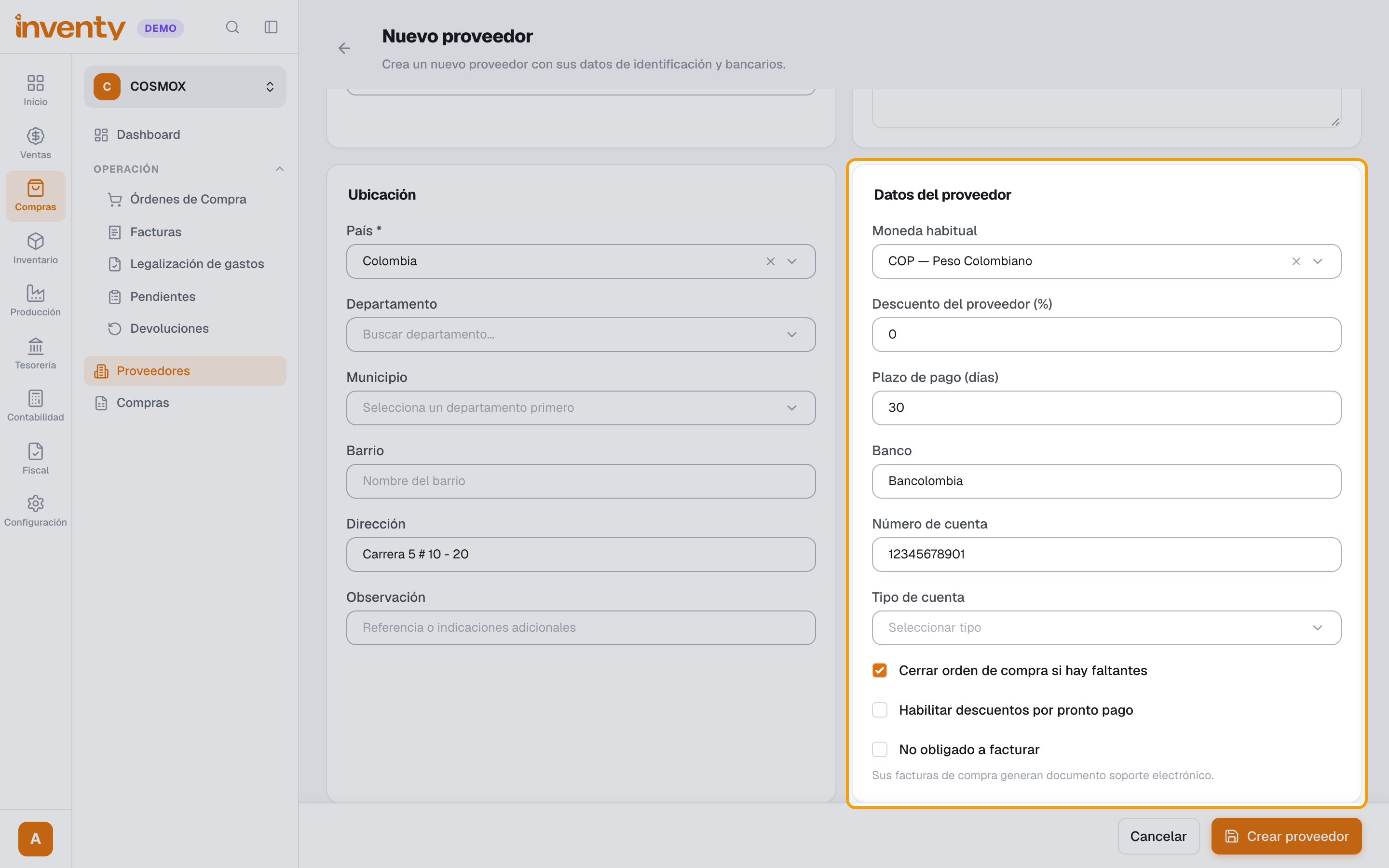Screen dimensions: 1389x868
Task: Uncheck Cerrar orden de compra si hay faltantes
Action: [x=879, y=670]
